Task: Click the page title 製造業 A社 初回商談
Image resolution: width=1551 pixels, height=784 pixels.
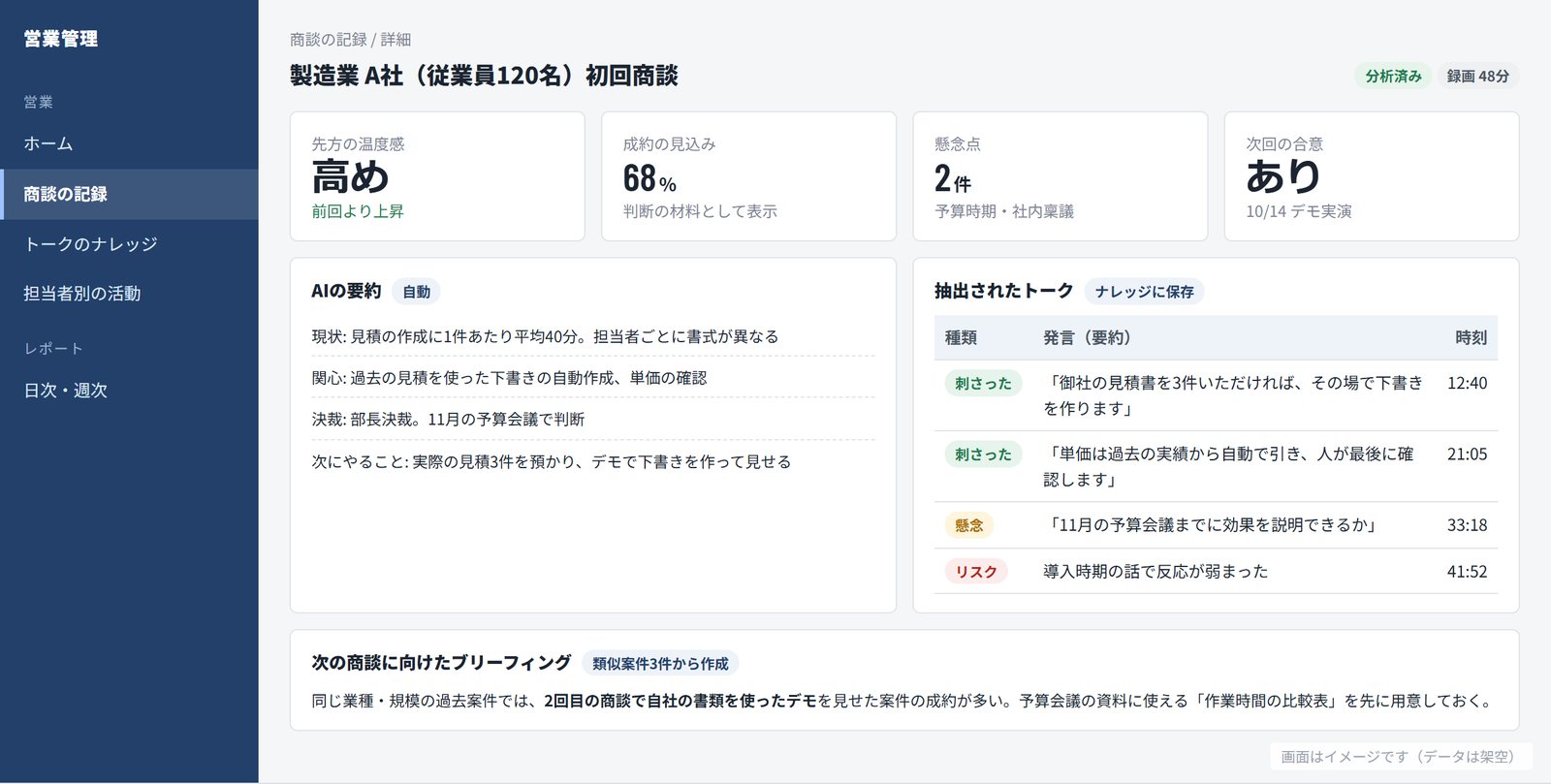Action: [484, 76]
